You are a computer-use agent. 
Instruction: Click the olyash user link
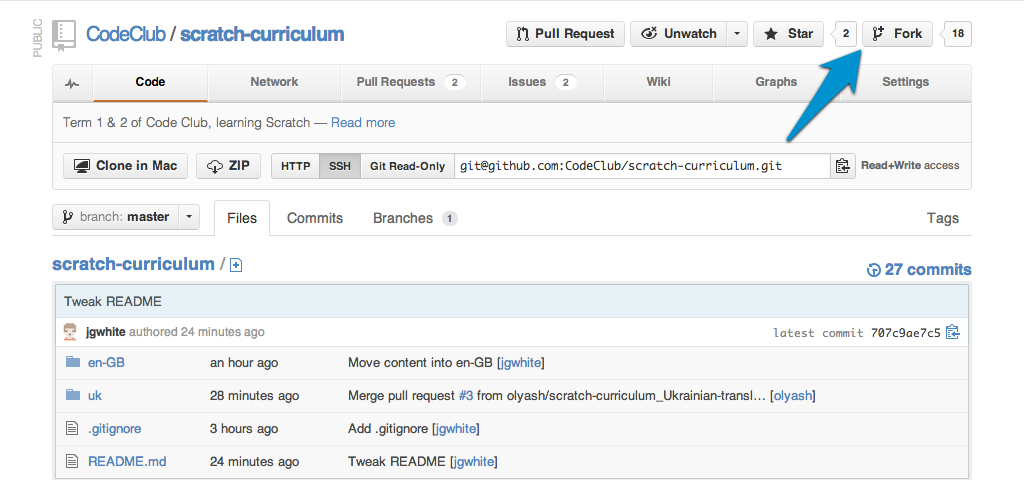pos(793,396)
